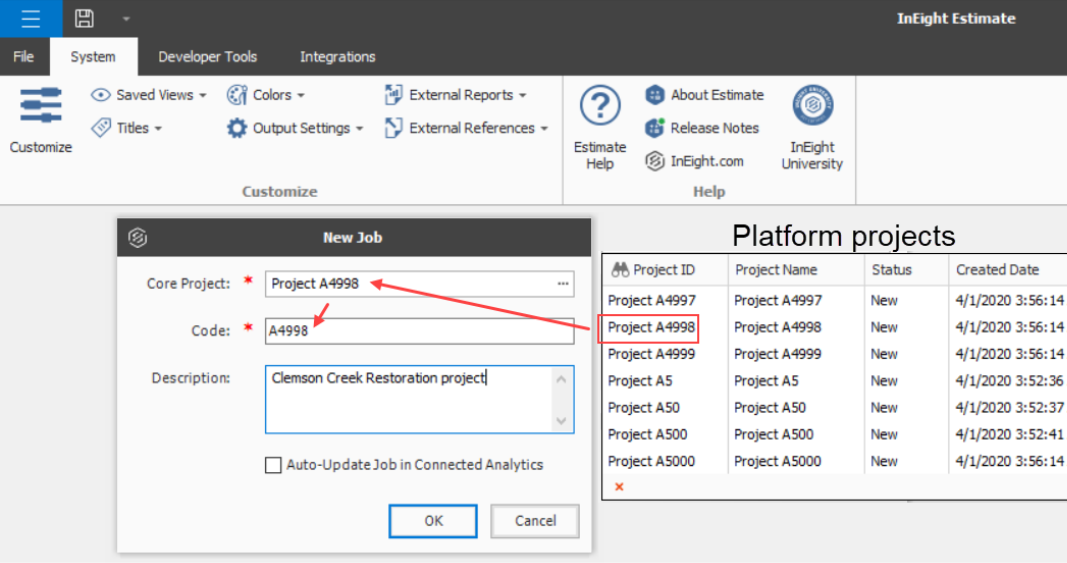Expand the External Reports dropdown

click(456, 95)
